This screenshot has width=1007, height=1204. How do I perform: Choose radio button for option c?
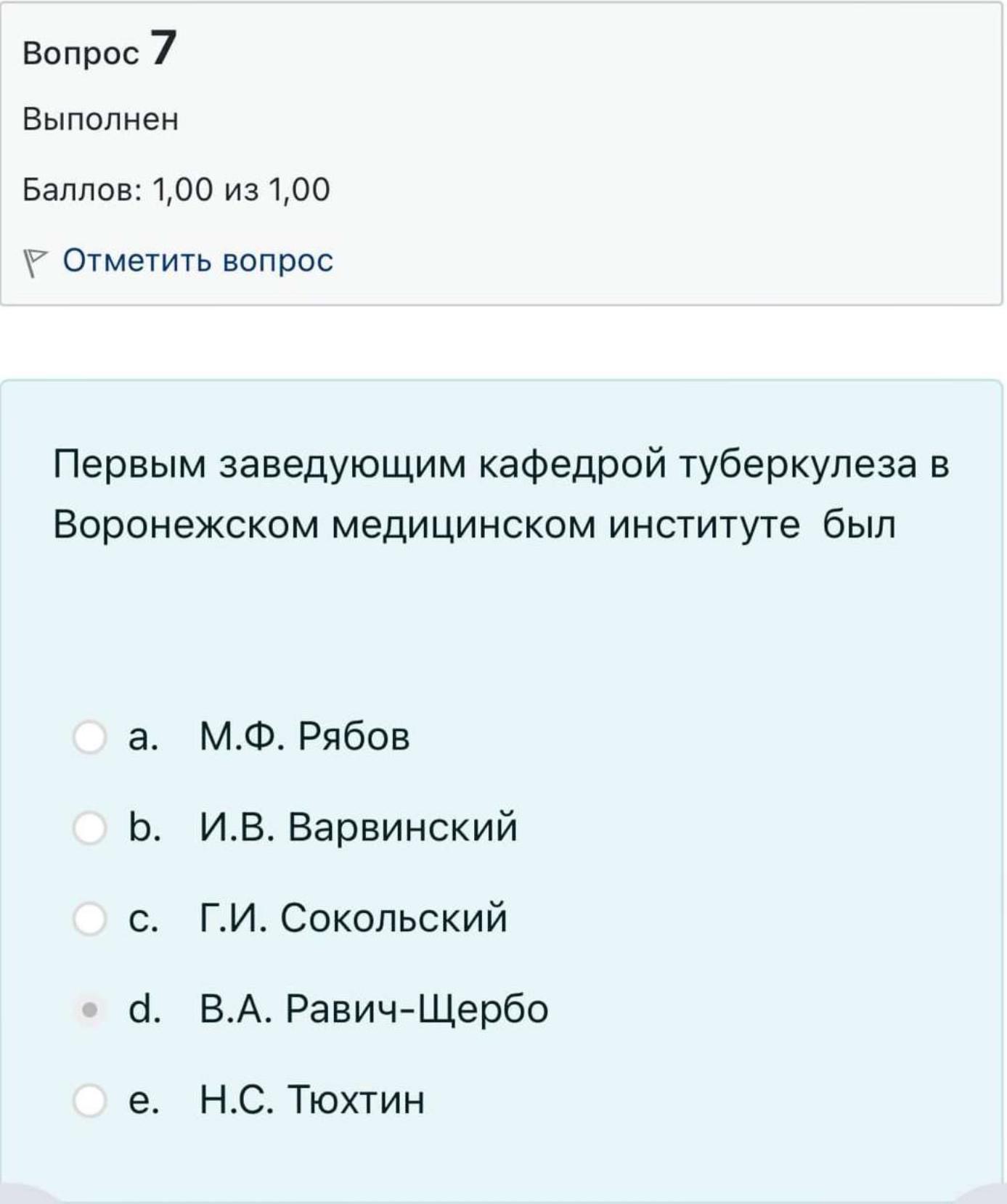[x=90, y=919]
